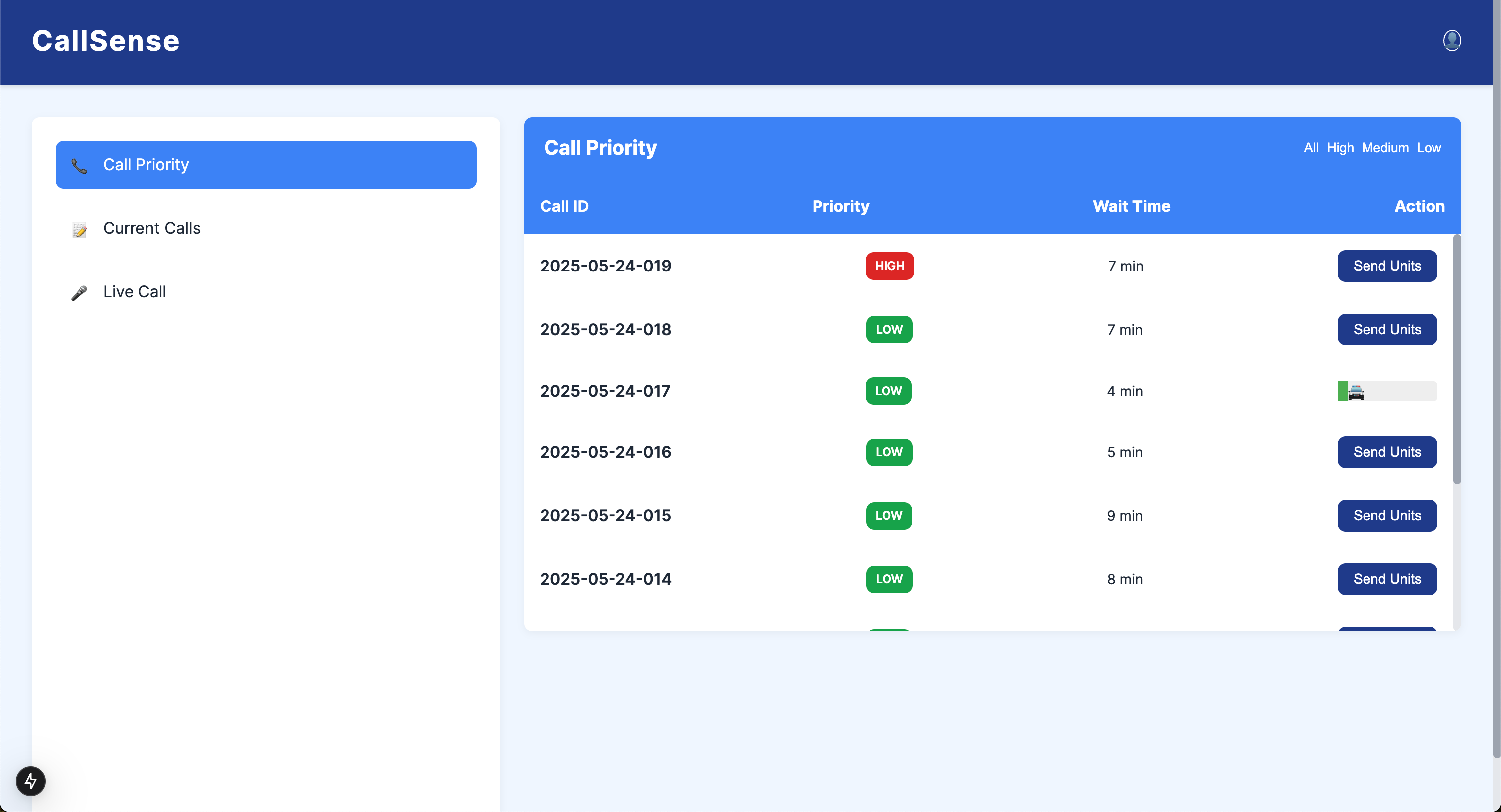The width and height of the screenshot is (1501, 812).
Task: Filter calls by High priority
Action: pyautogui.click(x=1340, y=148)
